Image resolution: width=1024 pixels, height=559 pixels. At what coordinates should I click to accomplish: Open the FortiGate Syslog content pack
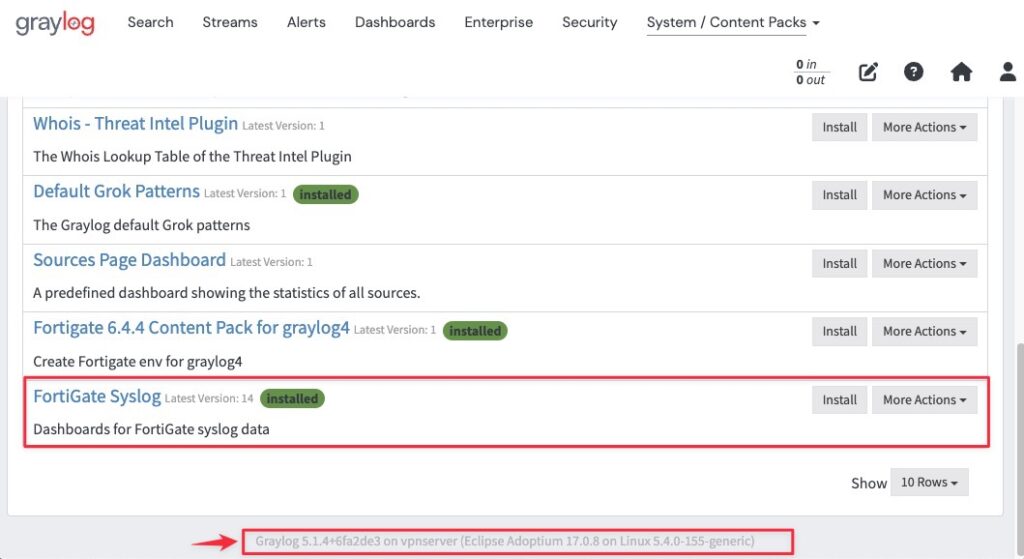pyautogui.click(x=97, y=396)
